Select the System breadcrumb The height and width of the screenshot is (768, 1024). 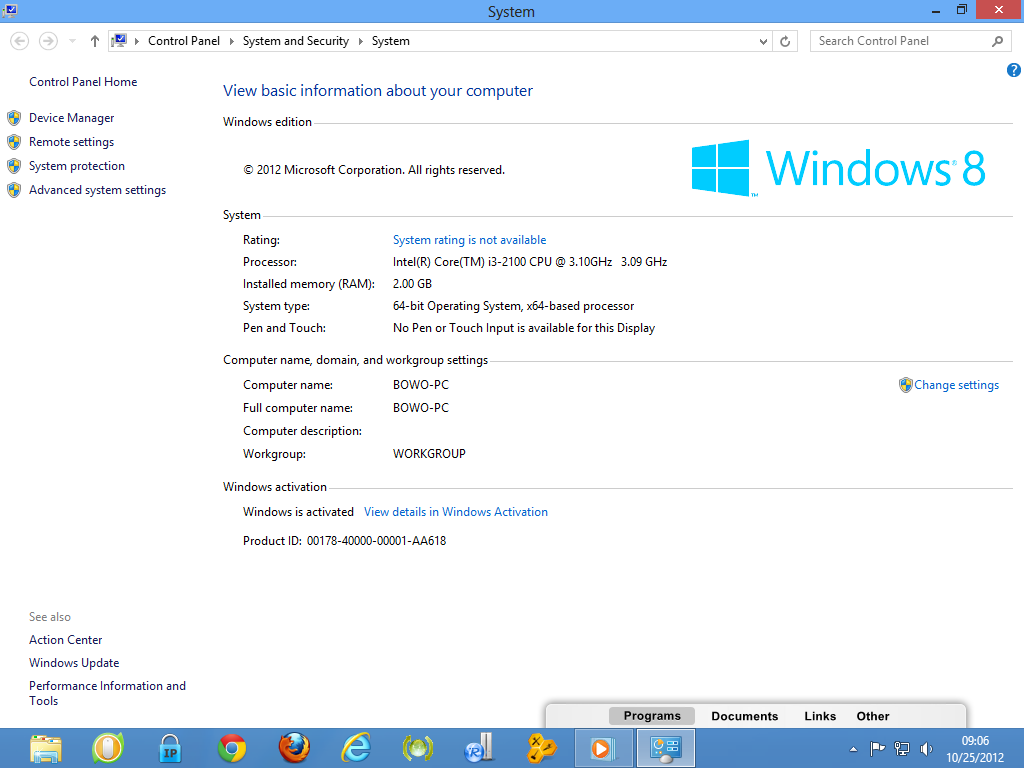point(391,40)
